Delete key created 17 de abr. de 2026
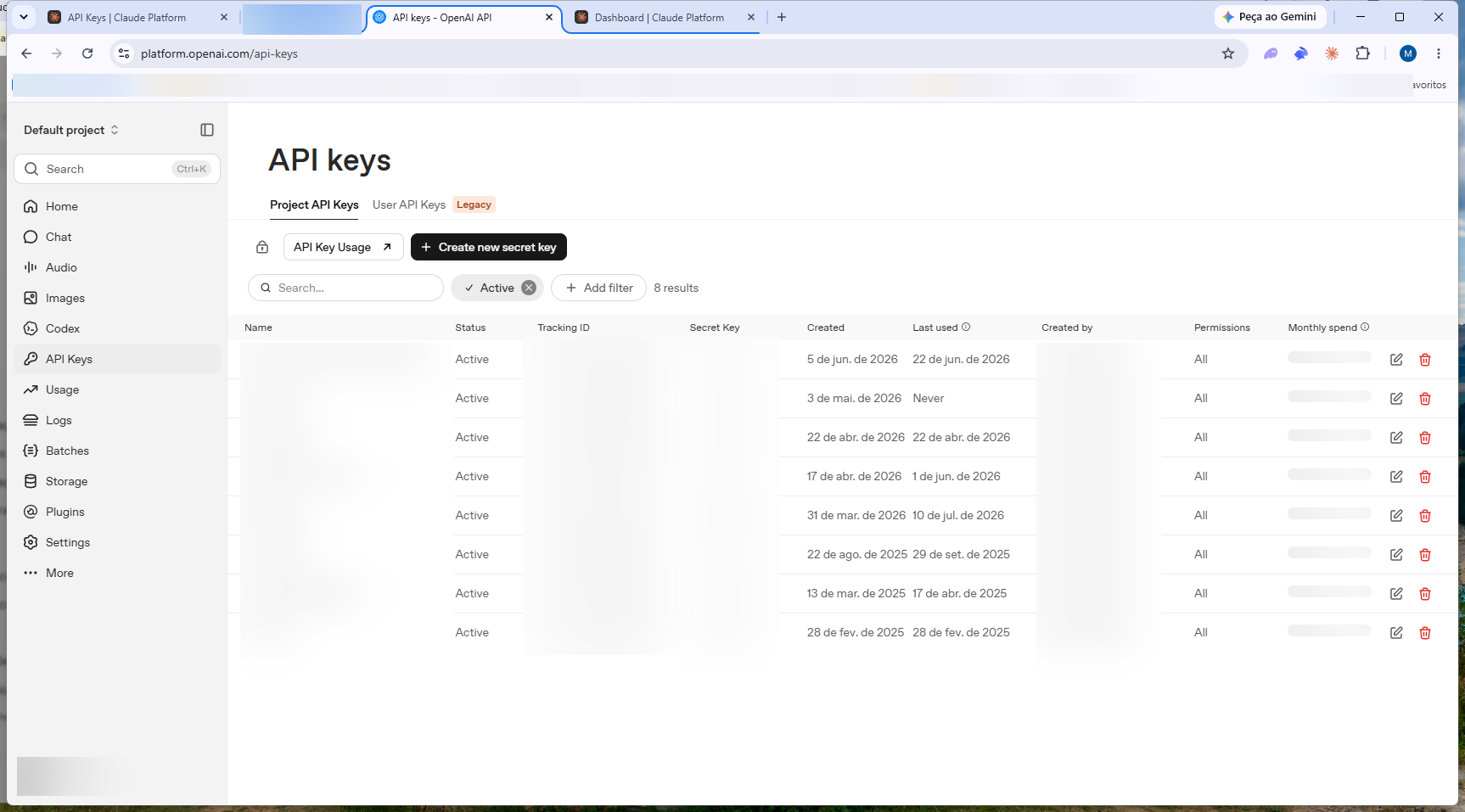1465x812 pixels. pos(1425,476)
